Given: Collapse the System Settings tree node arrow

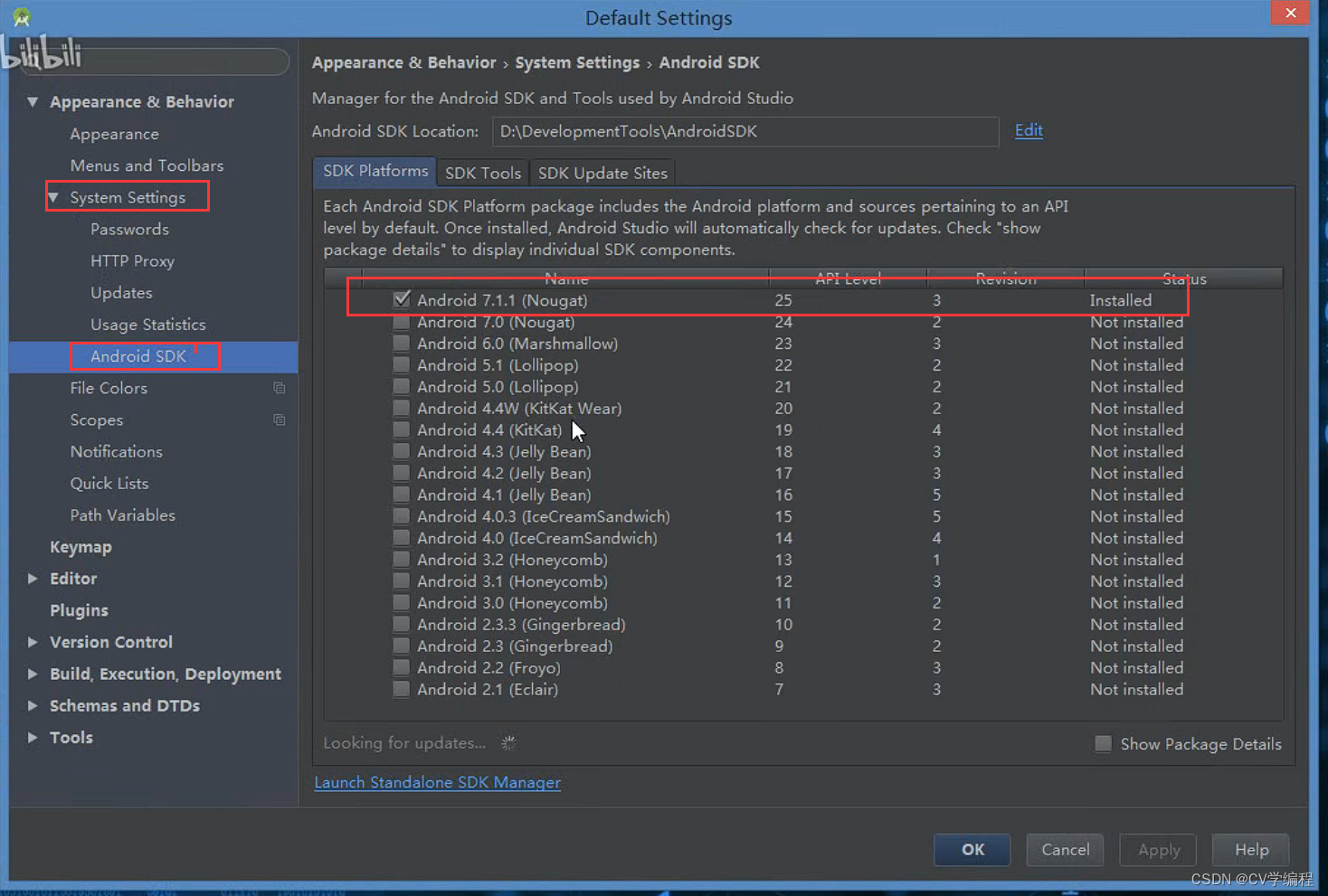Looking at the screenshot, I should (x=53, y=197).
